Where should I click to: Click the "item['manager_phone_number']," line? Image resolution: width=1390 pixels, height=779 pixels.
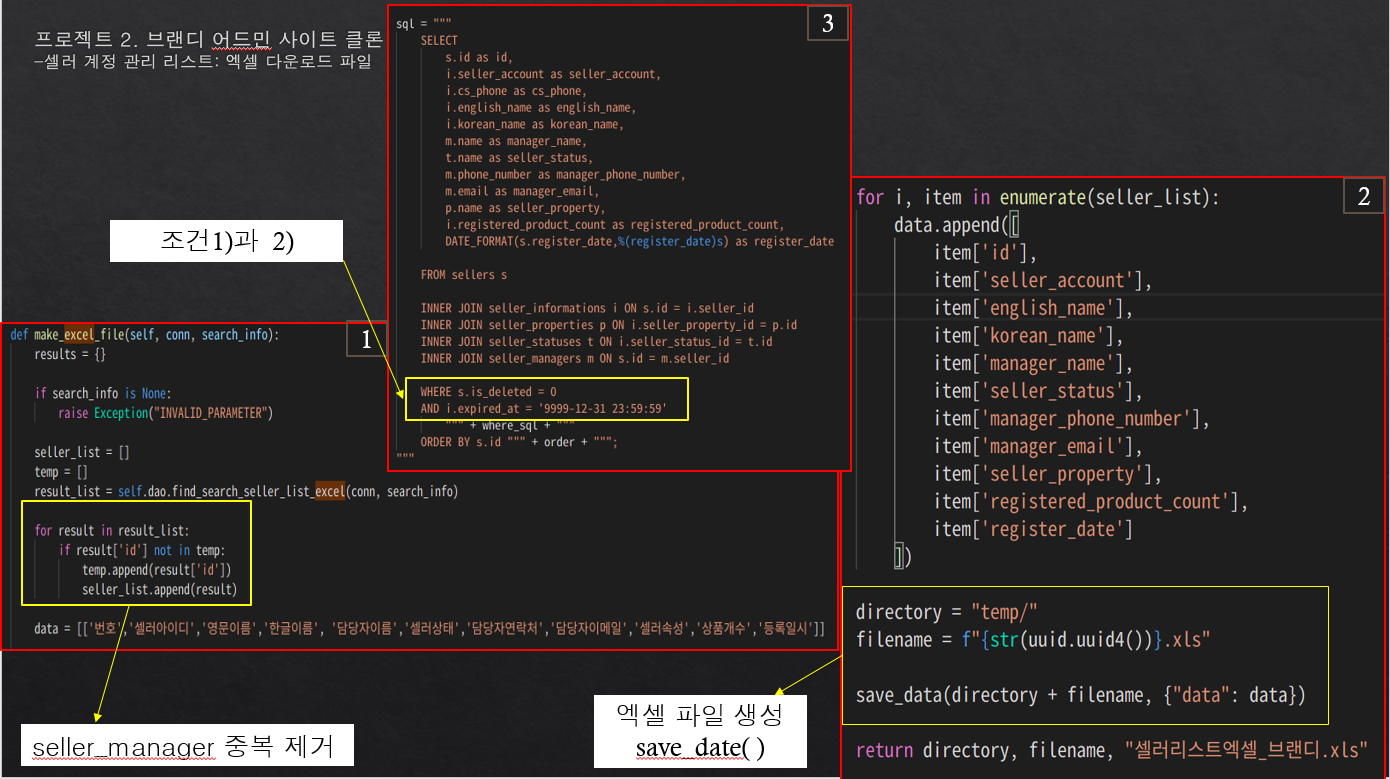(x=1072, y=419)
